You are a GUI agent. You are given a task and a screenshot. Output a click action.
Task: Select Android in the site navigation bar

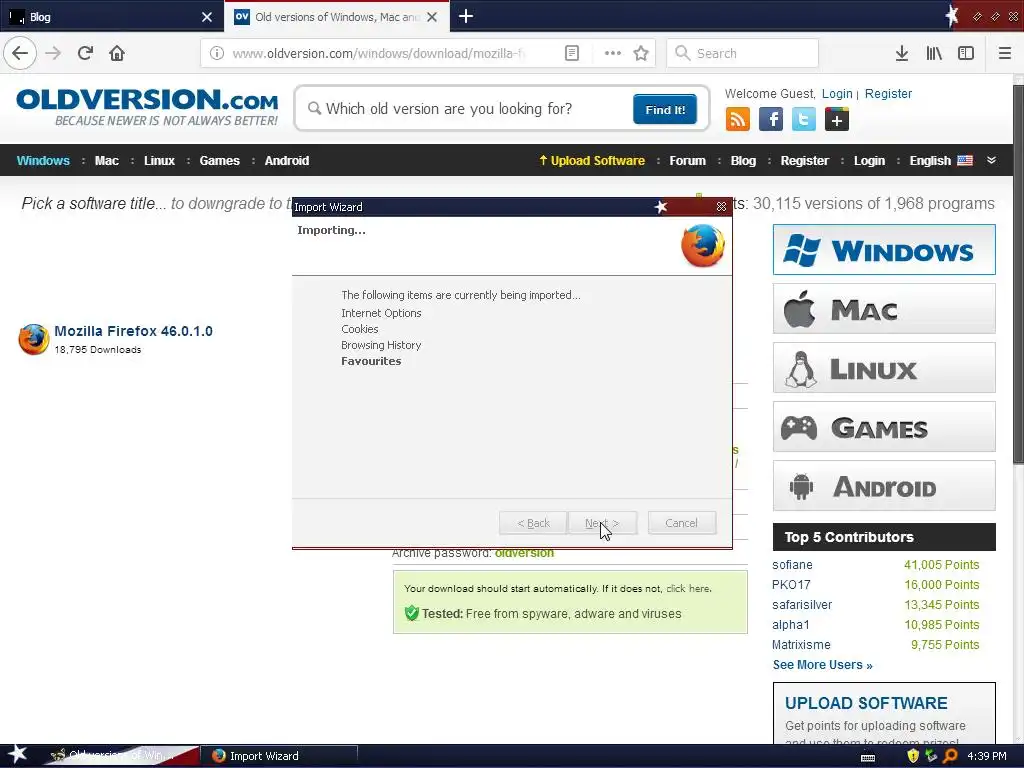(x=287, y=161)
